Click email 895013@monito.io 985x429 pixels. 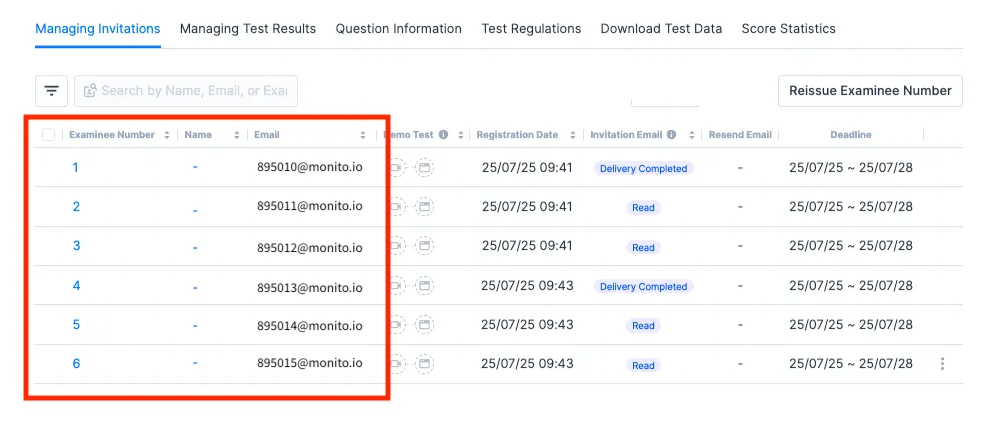(x=310, y=287)
